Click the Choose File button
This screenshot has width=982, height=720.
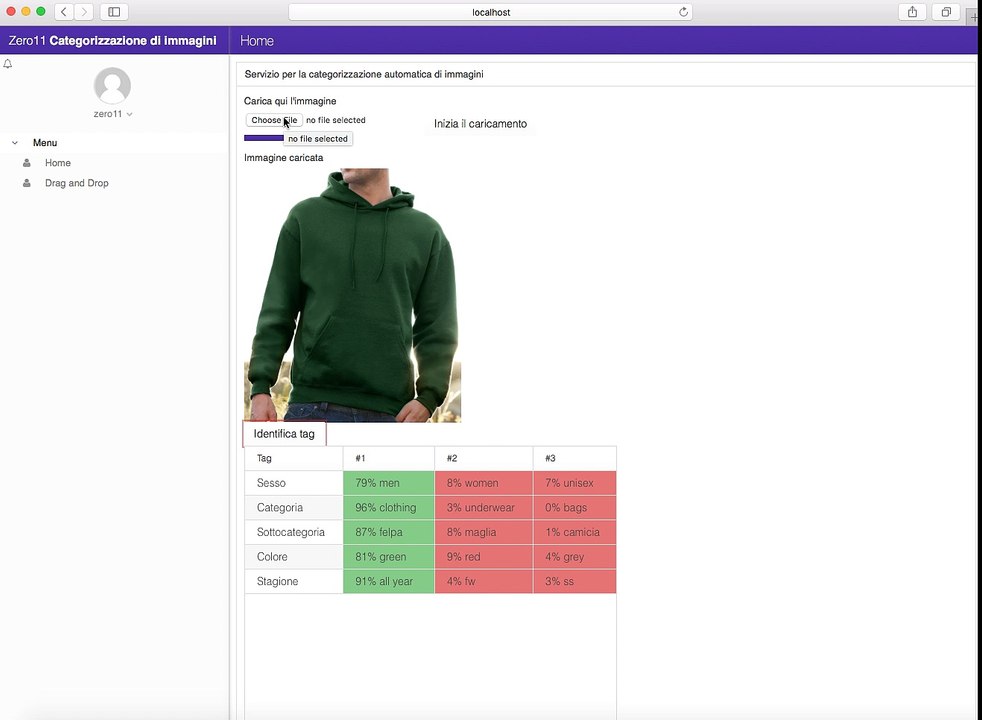(x=274, y=120)
